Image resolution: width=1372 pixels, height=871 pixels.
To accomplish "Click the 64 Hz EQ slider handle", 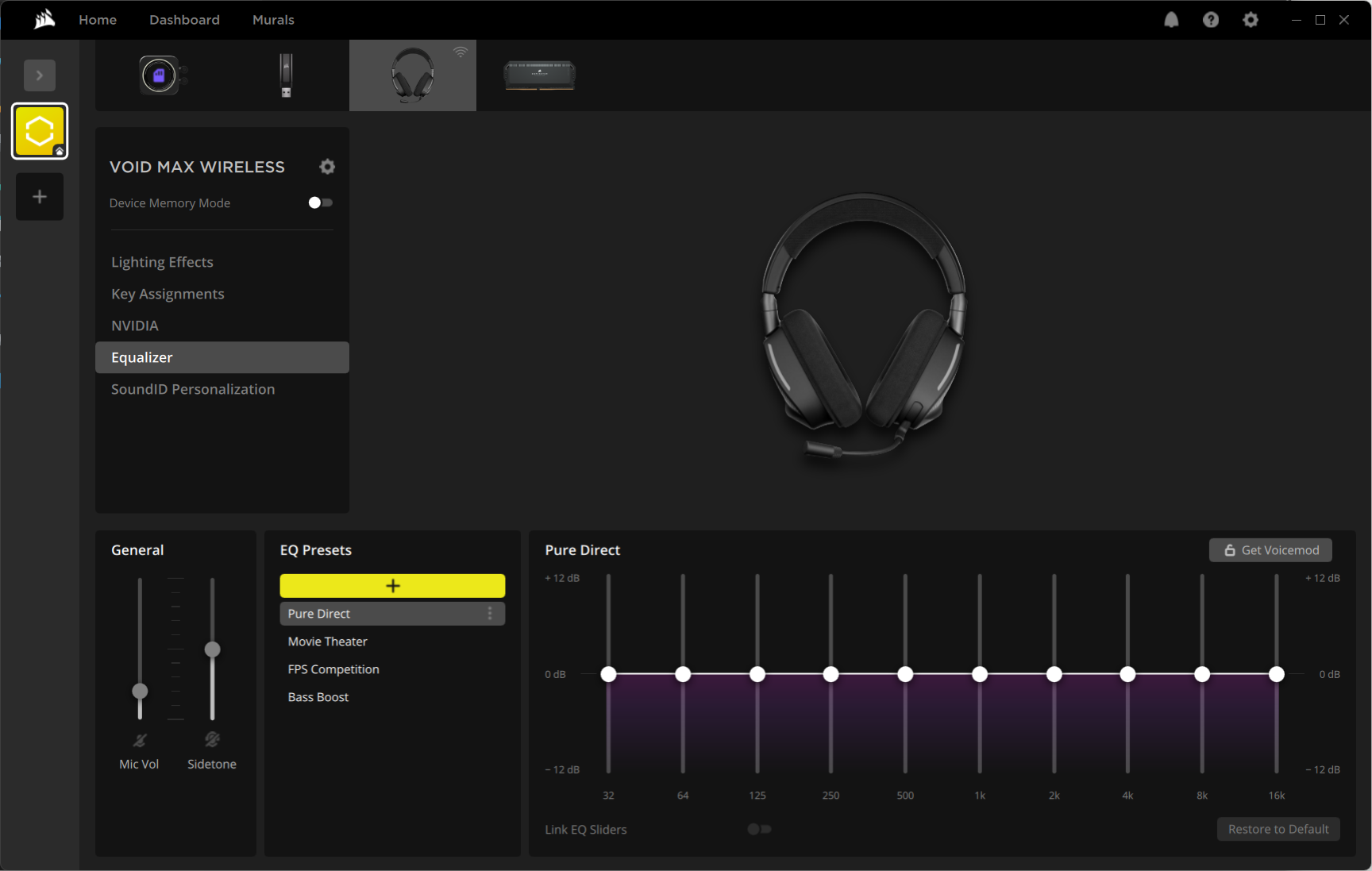I will (683, 674).
